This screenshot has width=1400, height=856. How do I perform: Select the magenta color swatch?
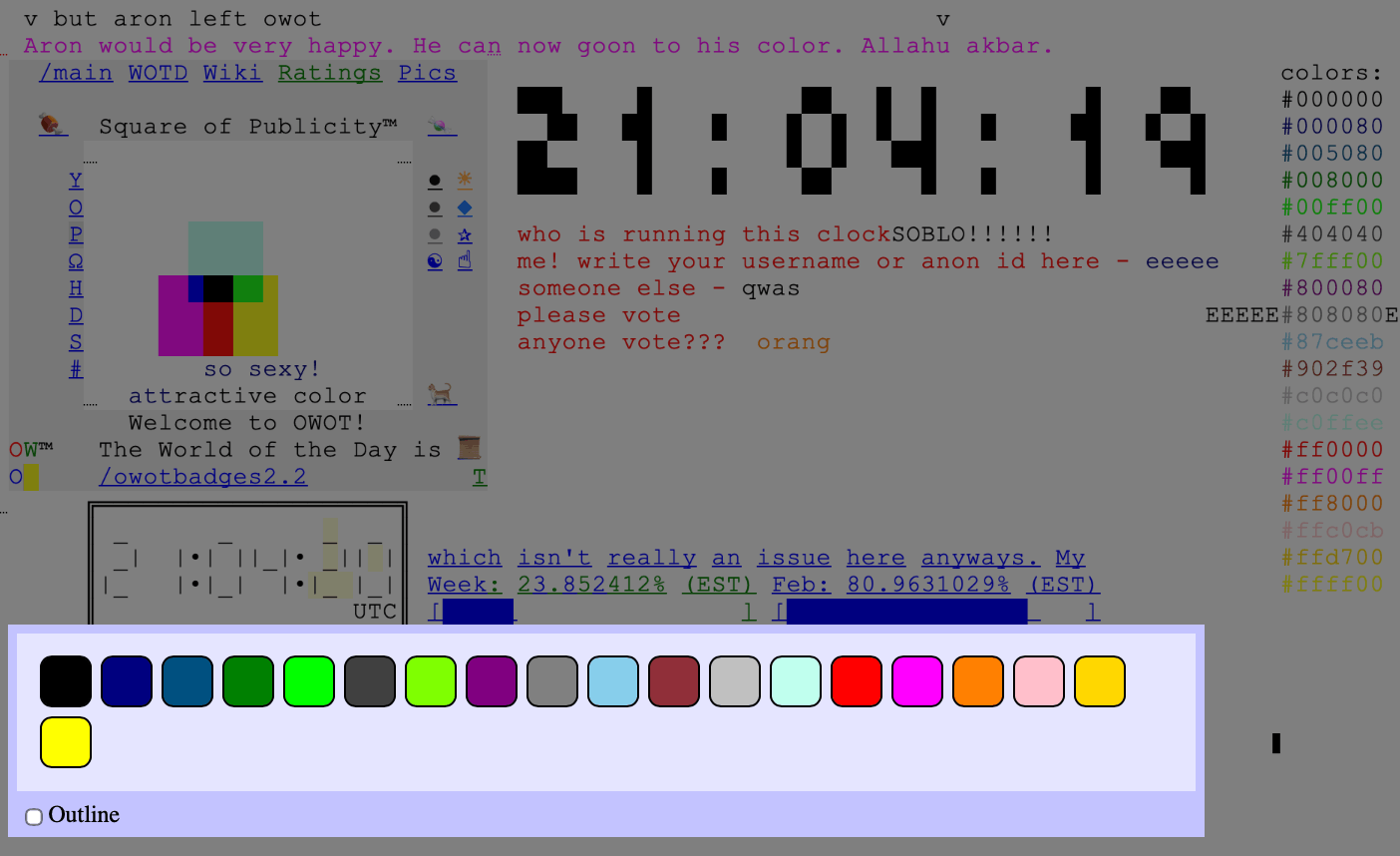click(917, 681)
